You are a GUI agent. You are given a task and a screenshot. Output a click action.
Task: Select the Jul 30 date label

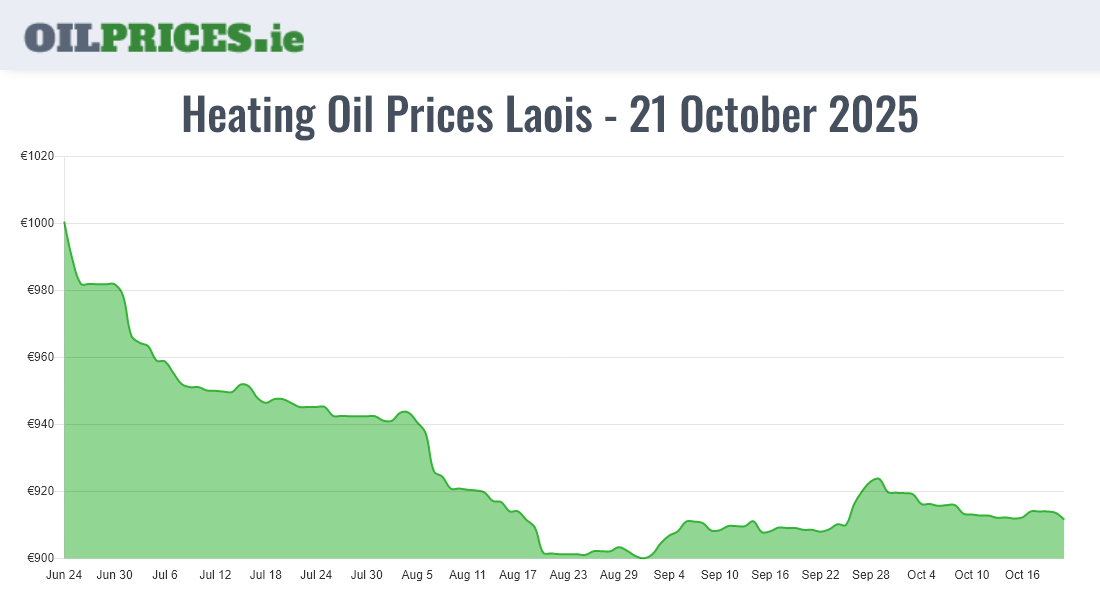point(367,575)
